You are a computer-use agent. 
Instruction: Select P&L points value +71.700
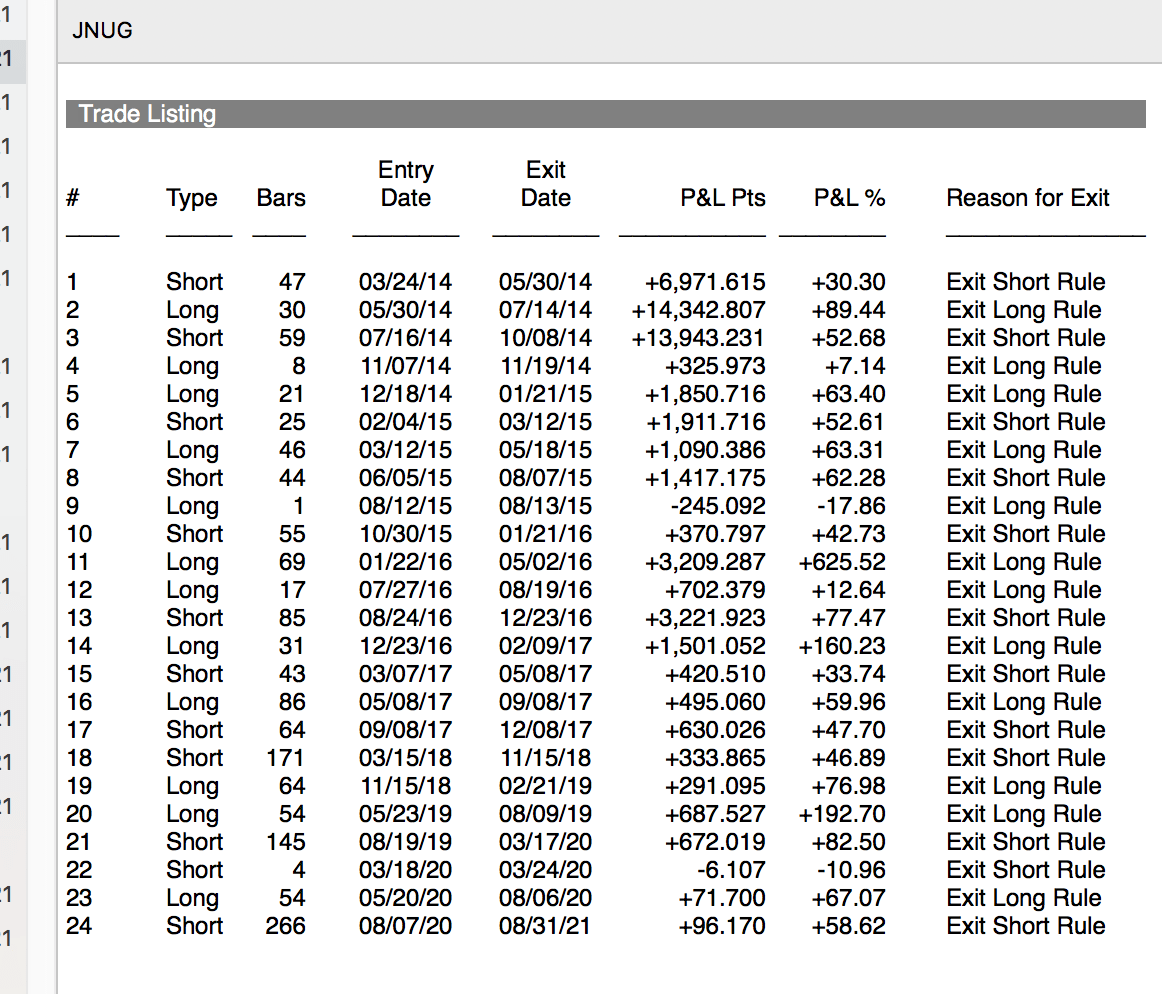pyautogui.click(x=721, y=898)
